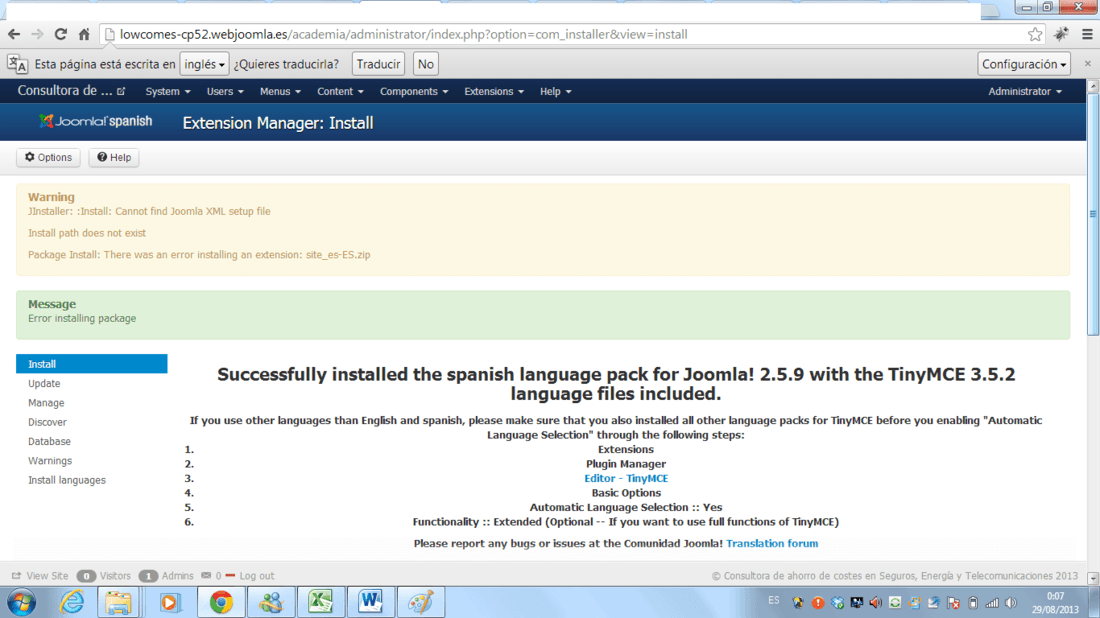1100x618 pixels.
Task: Open the Chrome menu hamburger icon
Action: point(1087,34)
